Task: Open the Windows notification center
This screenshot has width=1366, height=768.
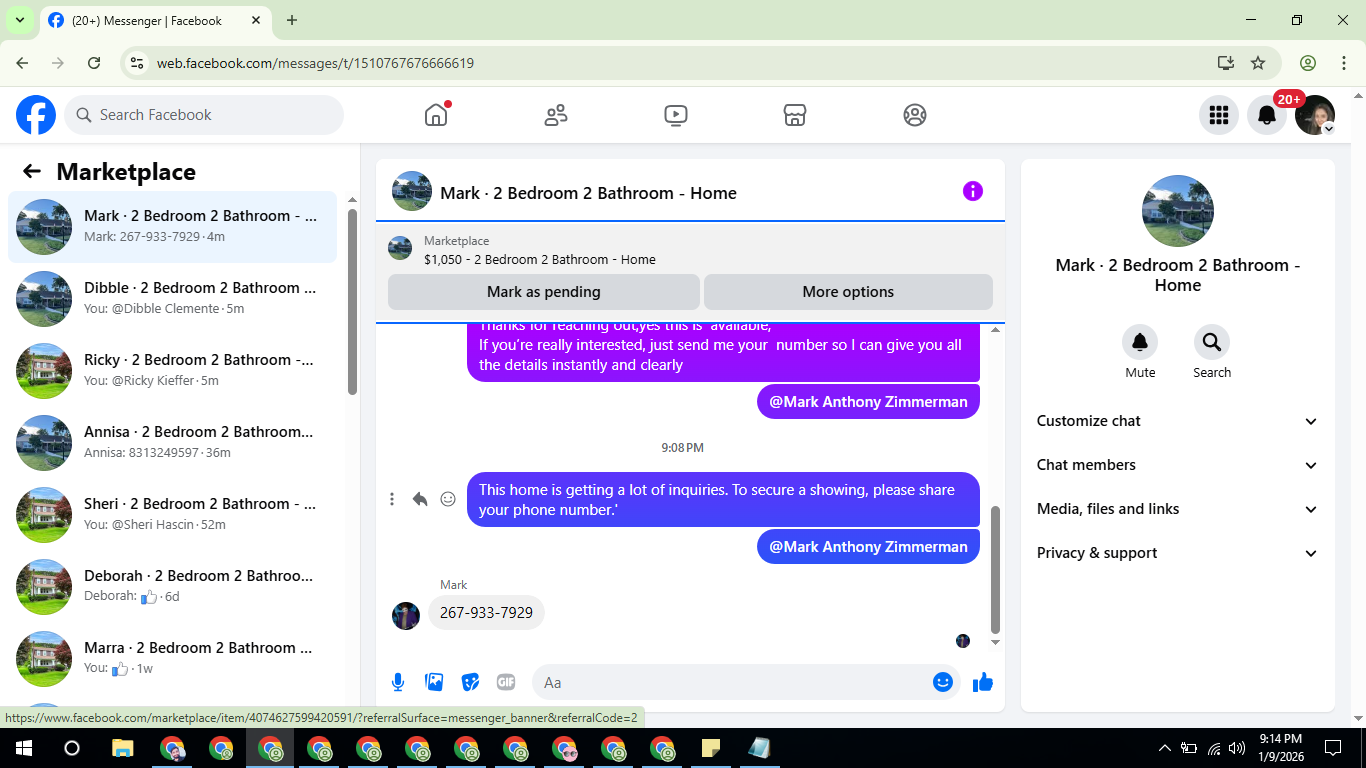Action: point(1333,748)
